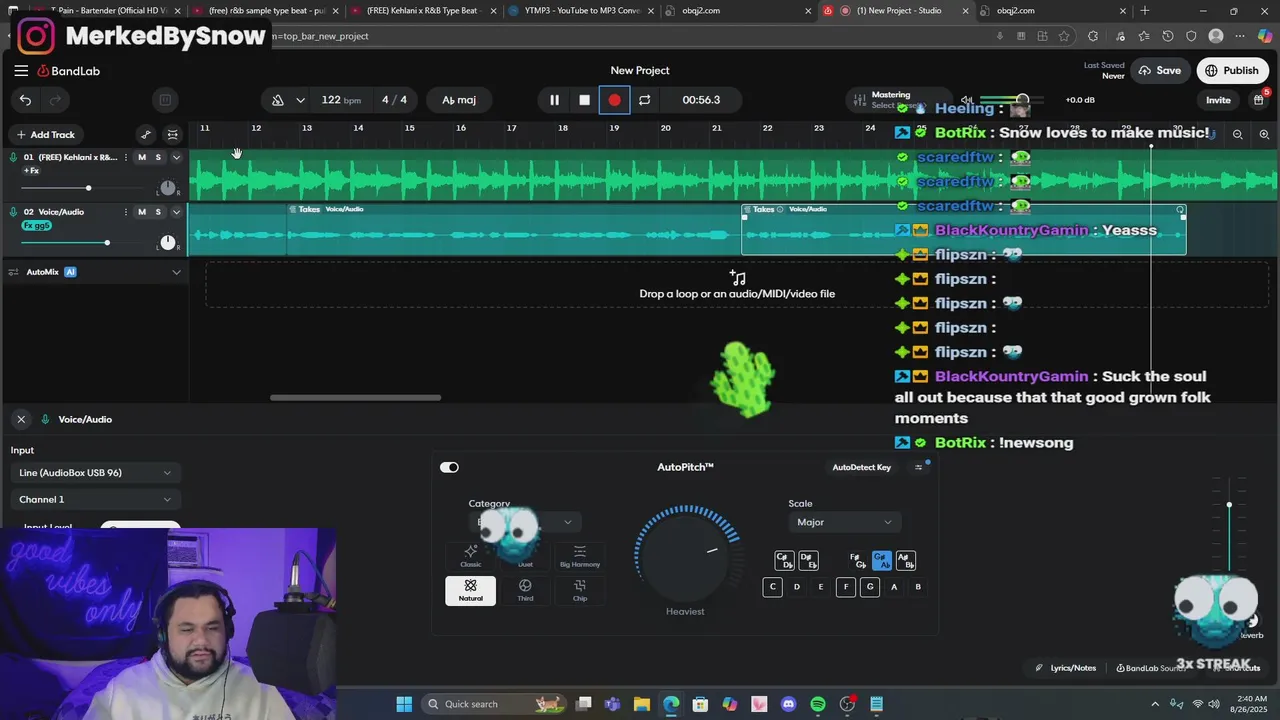Expand the AutoMix section
Image resolution: width=1280 pixels, height=720 pixels.
[x=176, y=272]
